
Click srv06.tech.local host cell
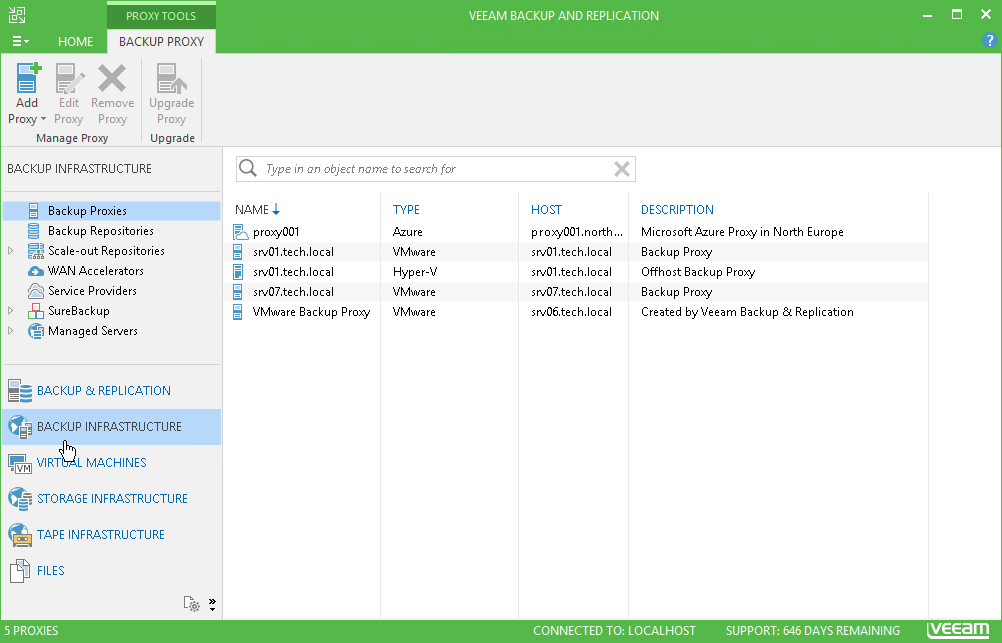click(571, 312)
